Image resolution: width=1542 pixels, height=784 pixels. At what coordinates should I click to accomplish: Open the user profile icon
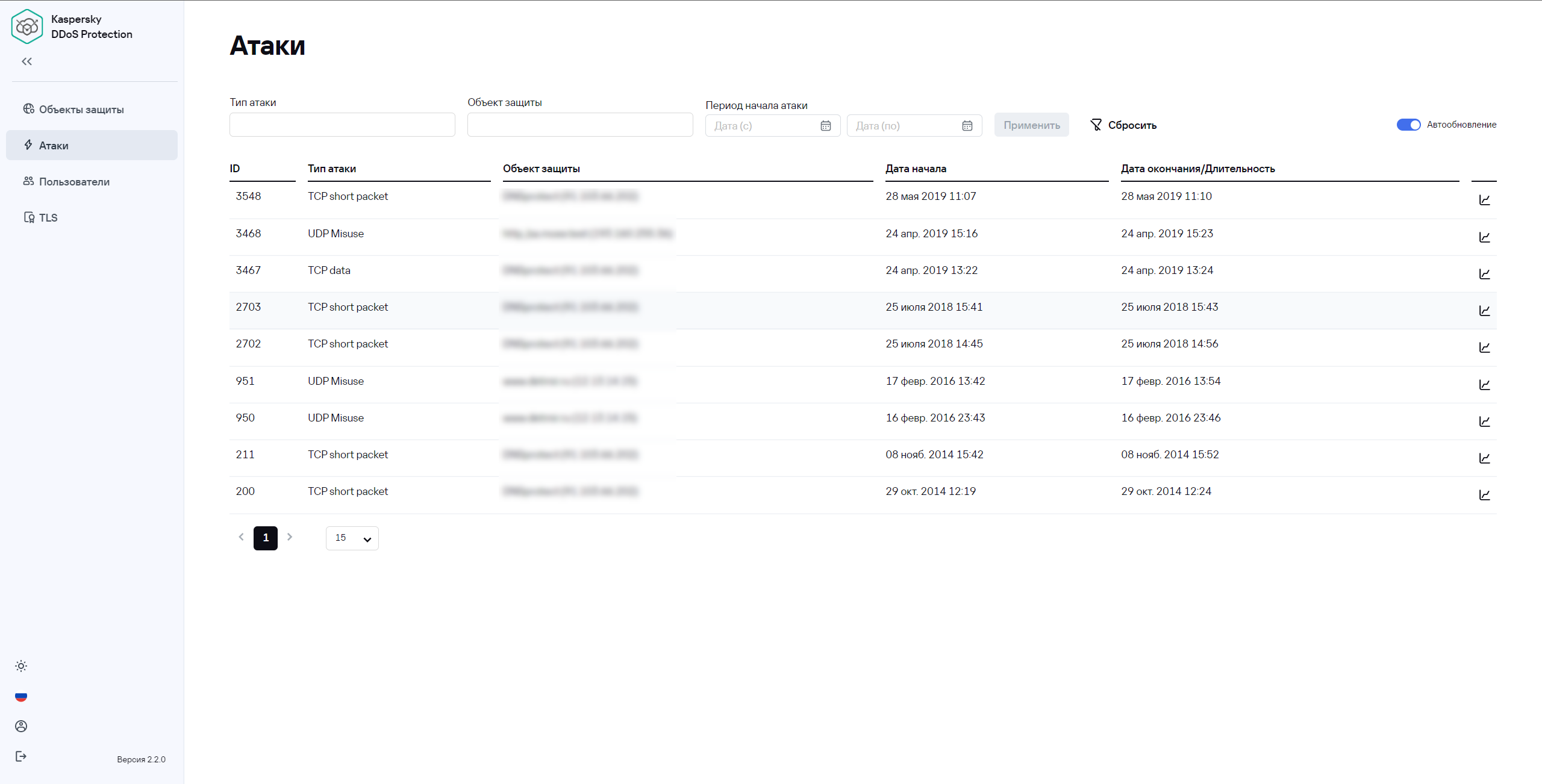coord(21,726)
